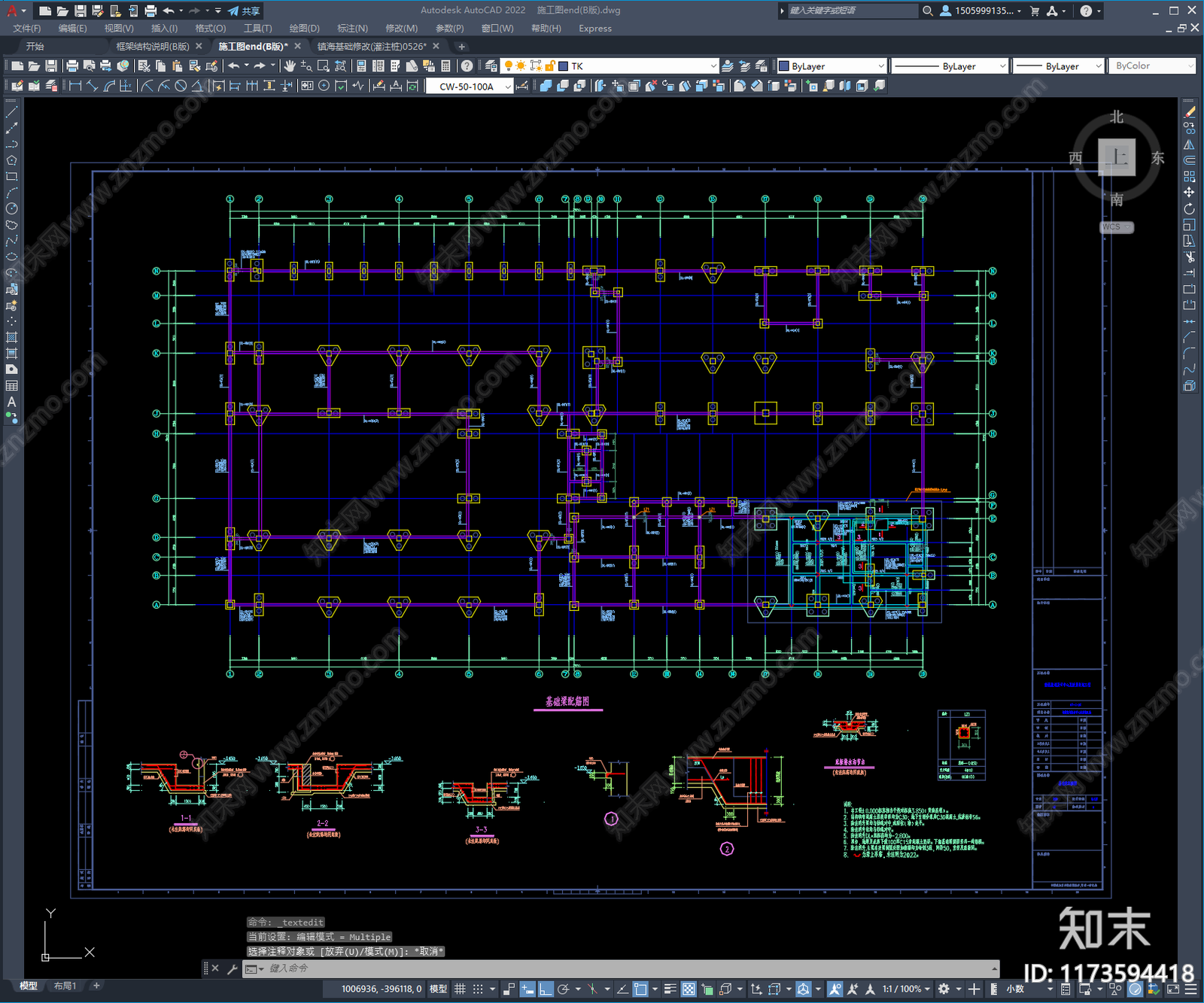Select the Multiline Text A tool
The height and width of the screenshot is (1003, 1204).
(x=11, y=402)
